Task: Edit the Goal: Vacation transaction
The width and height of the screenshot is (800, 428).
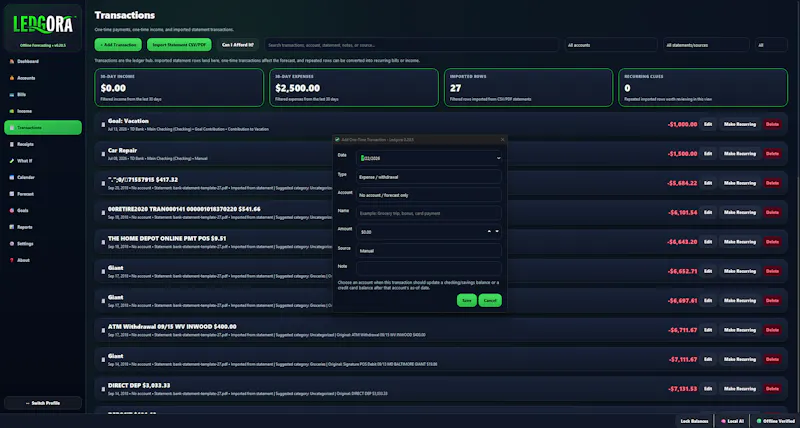Action: pos(708,124)
